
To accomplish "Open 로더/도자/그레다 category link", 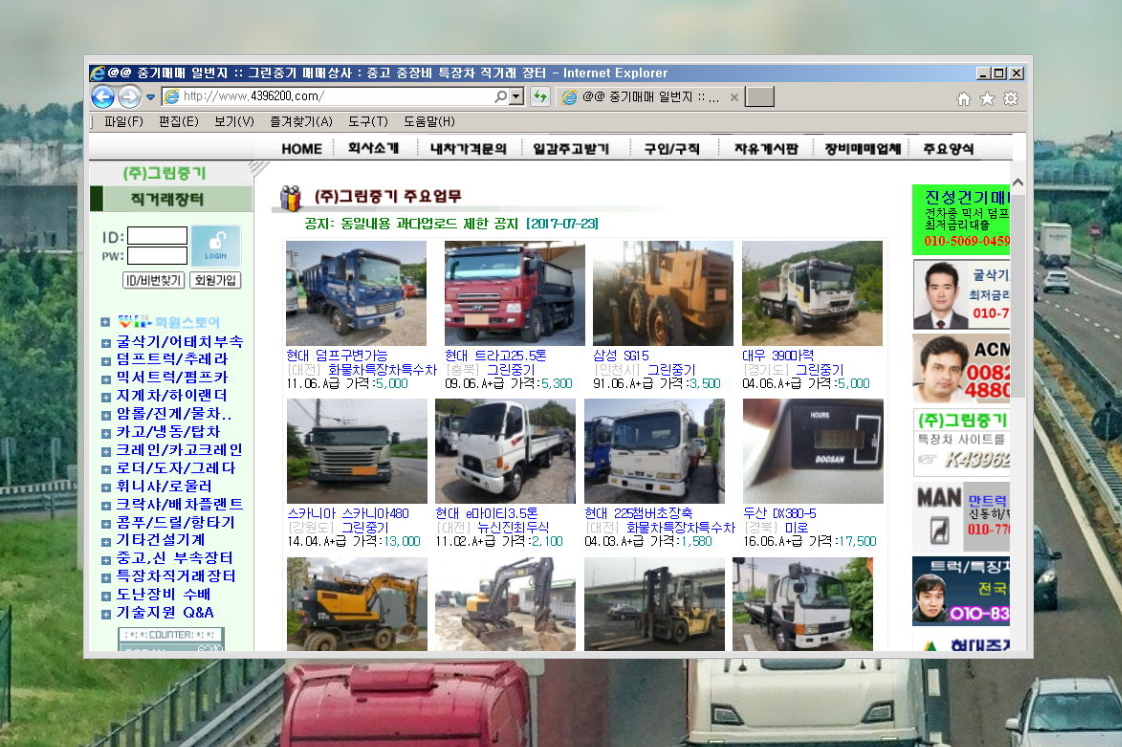I will point(175,468).
